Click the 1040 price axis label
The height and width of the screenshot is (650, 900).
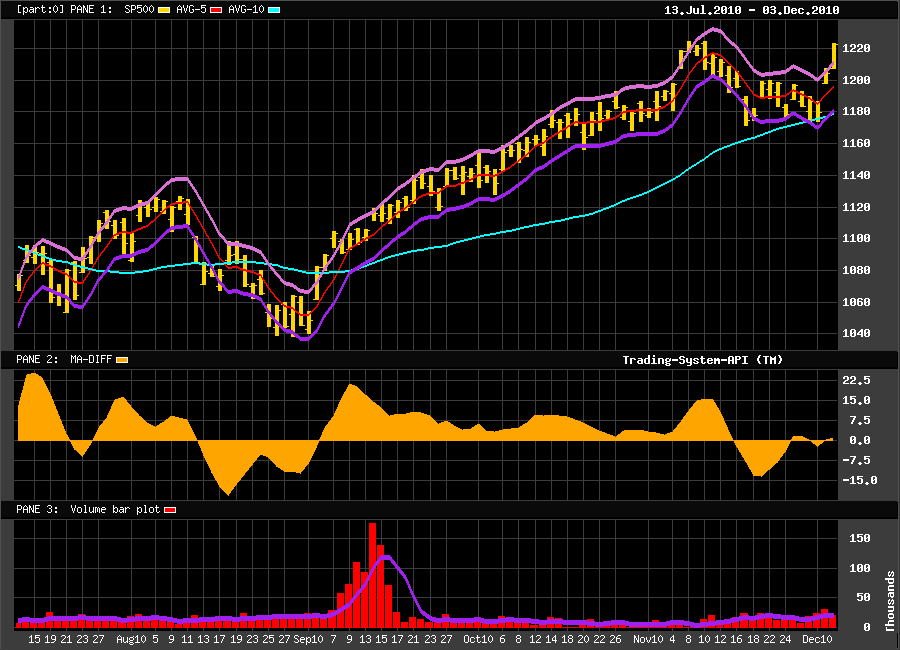point(856,334)
